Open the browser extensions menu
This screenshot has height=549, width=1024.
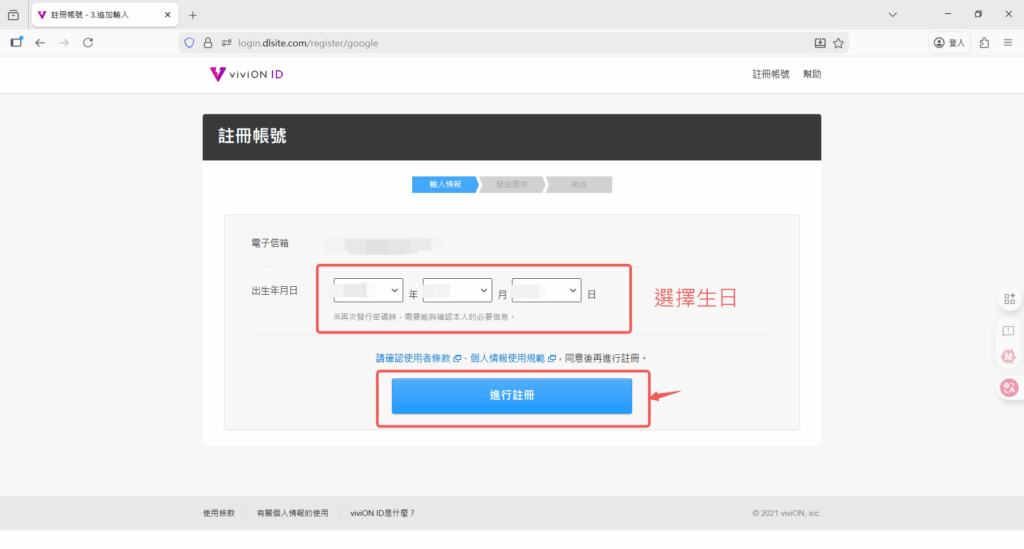[x=985, y=43]
